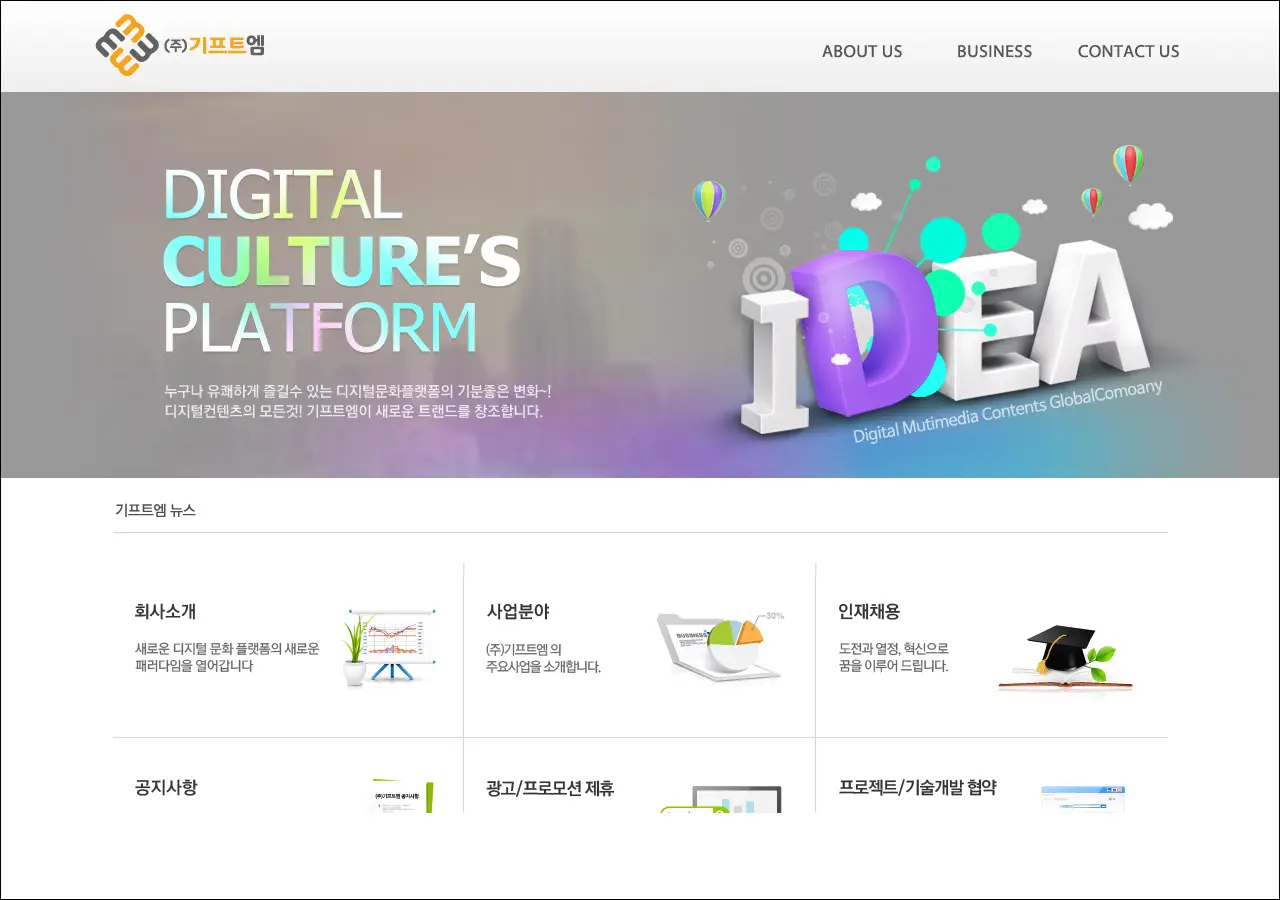This screenshot has height=900, width=1280.
Task: Click the 기프트엠 뉴스 section heading
Action: [x=155, y=510]
